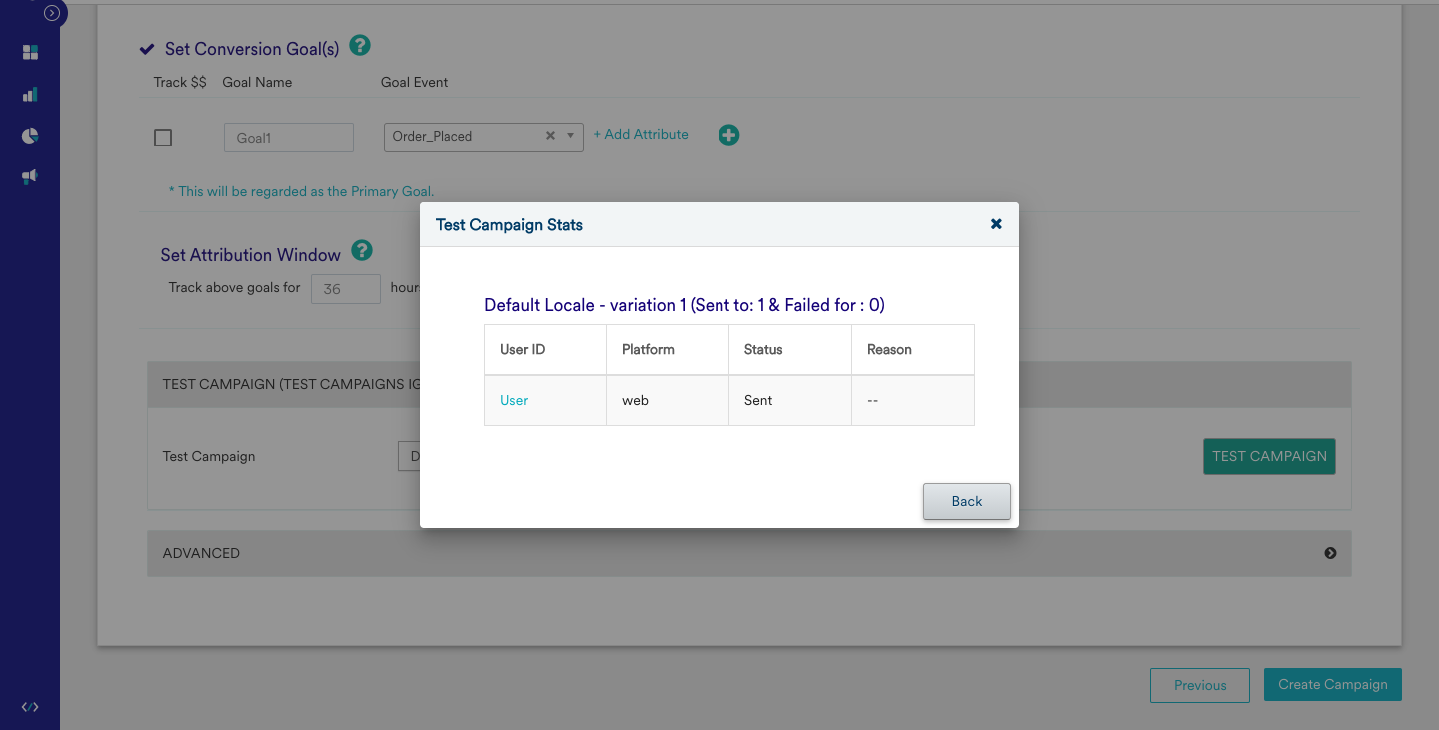Toggle the Track $$ checkbox
The height and width of the screenshot is (730, 1439).
[163, 138]
